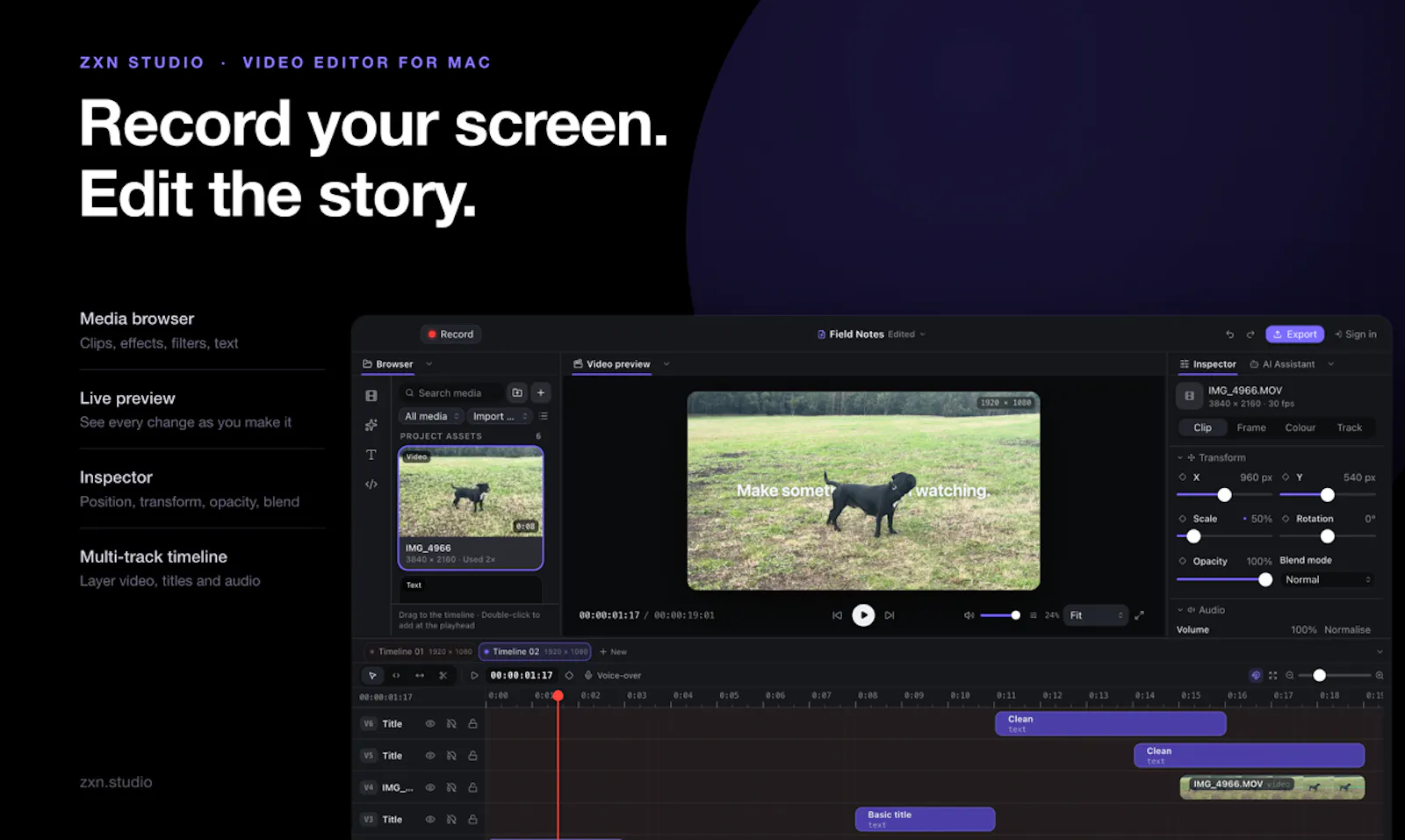
Task: Open the Browser panel chevron menu
Action: pyautogui.click(x=429, y=364)
